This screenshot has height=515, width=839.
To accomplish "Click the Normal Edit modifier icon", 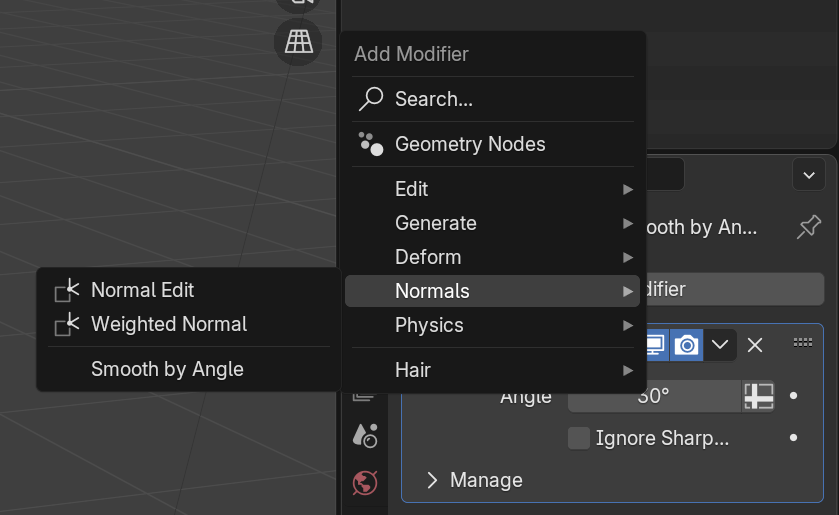I will (x=67, y=291).
